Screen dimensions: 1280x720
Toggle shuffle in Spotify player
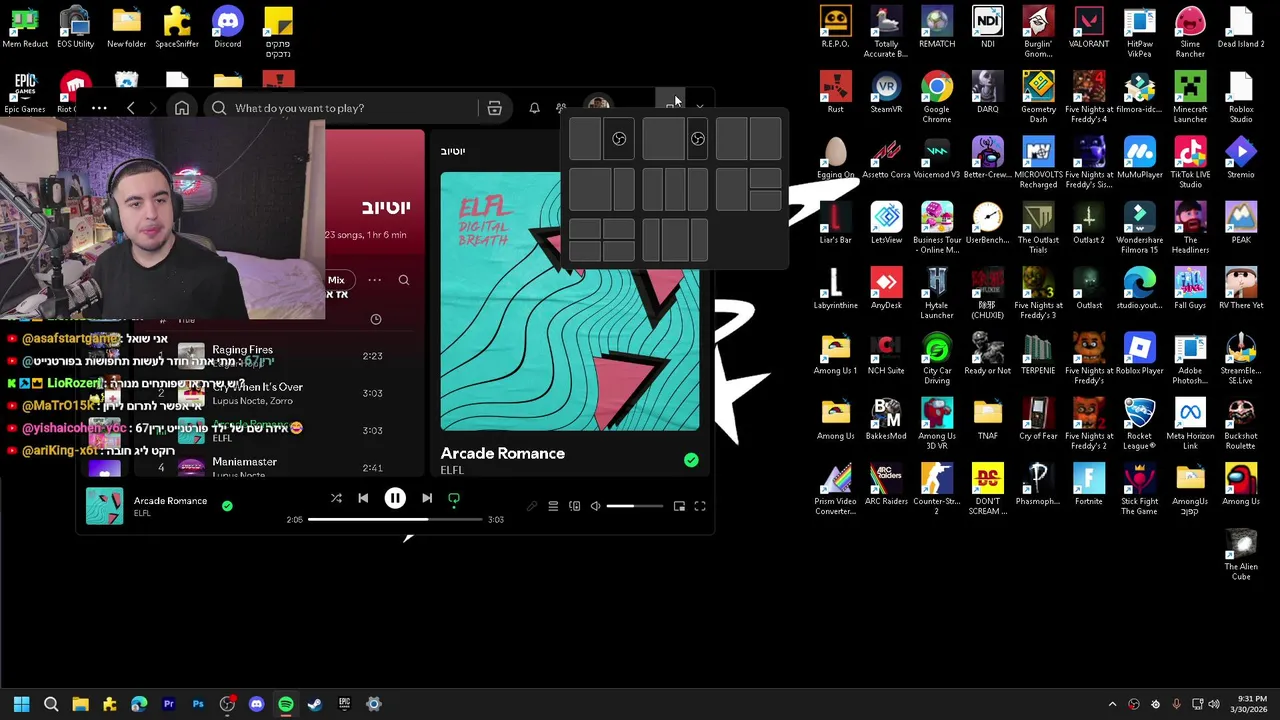pos(336,498)
